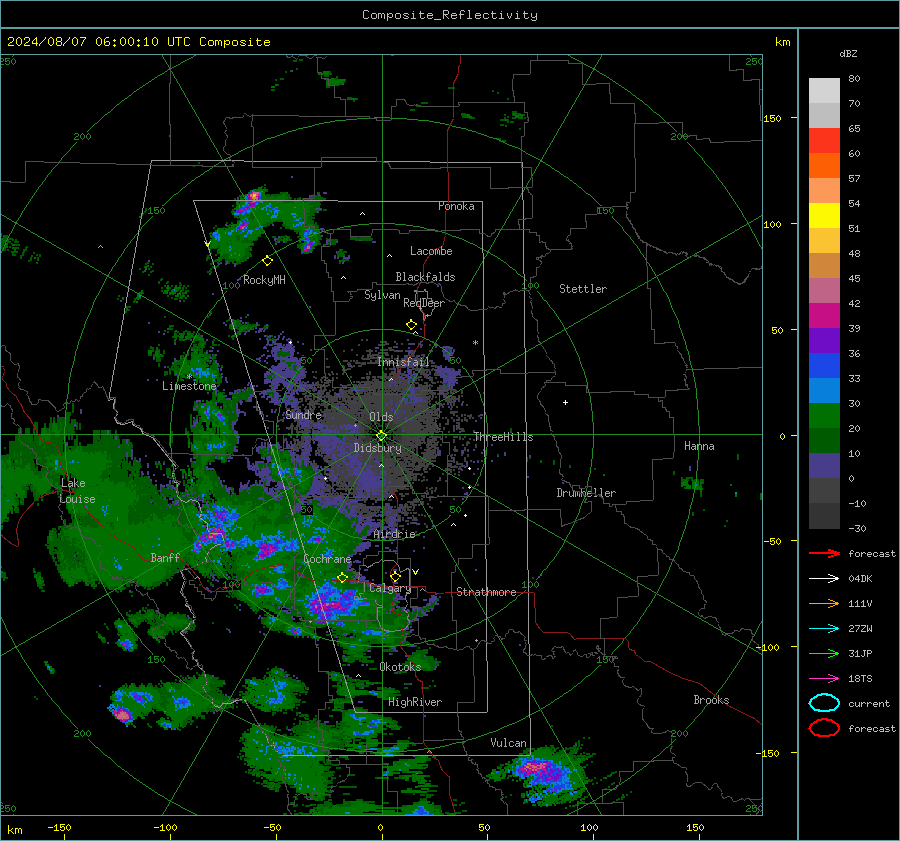This screenshot has height=841, width=900.
Task: Click the ThreeHills label
Action: [503, 437]
